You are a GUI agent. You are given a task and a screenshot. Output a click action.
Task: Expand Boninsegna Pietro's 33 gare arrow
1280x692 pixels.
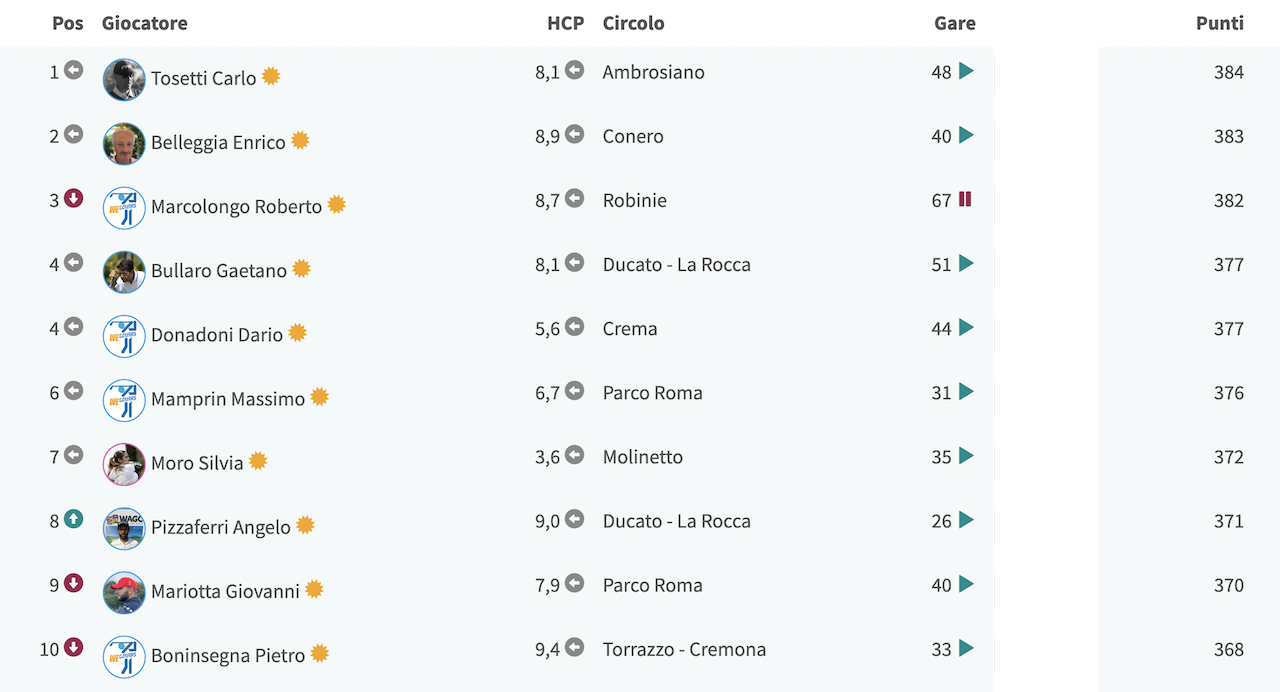point(966,648)
